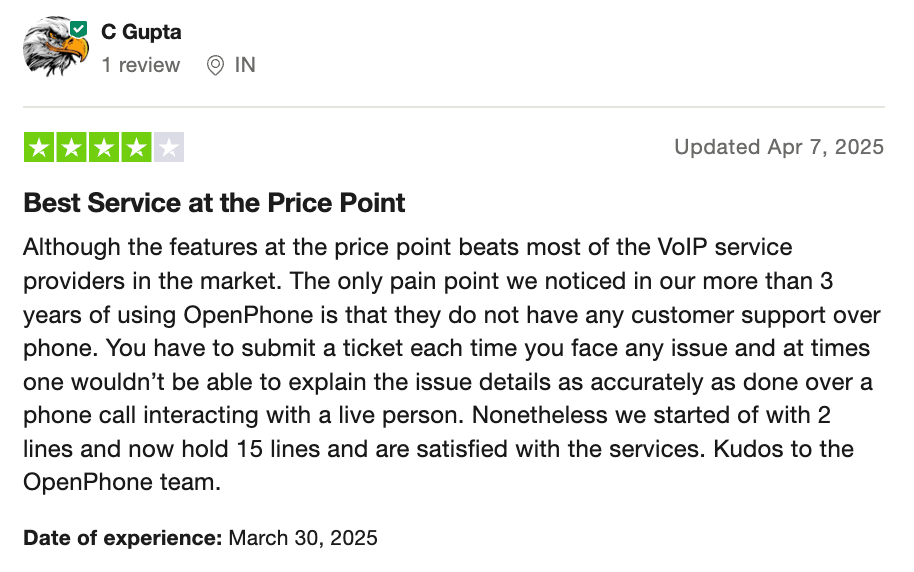
Task: Click the "Date of experience:" label
Action: [x=122, y=538]
